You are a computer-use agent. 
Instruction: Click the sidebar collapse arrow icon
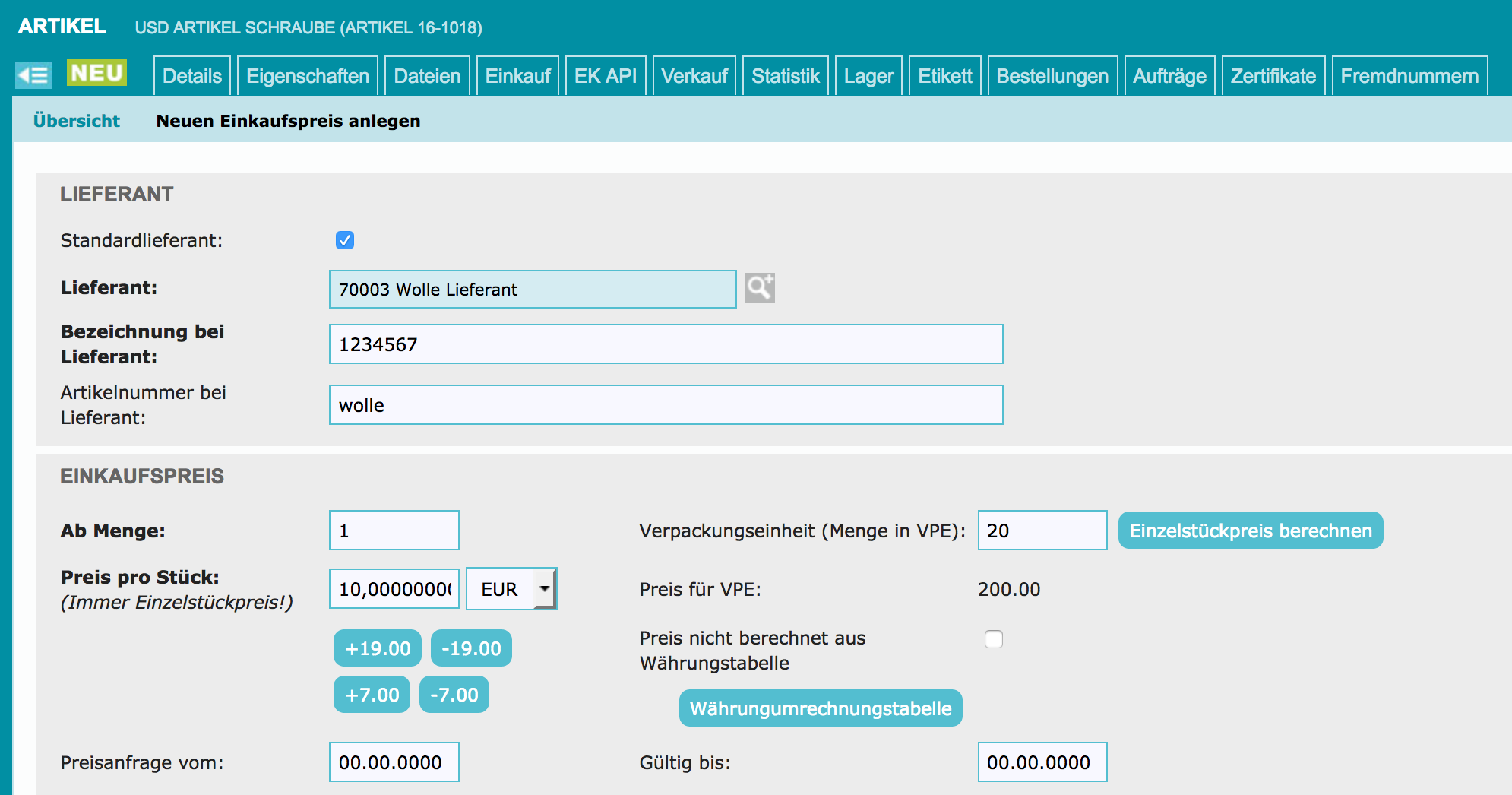pyautogui.click(x=33, y=74)
